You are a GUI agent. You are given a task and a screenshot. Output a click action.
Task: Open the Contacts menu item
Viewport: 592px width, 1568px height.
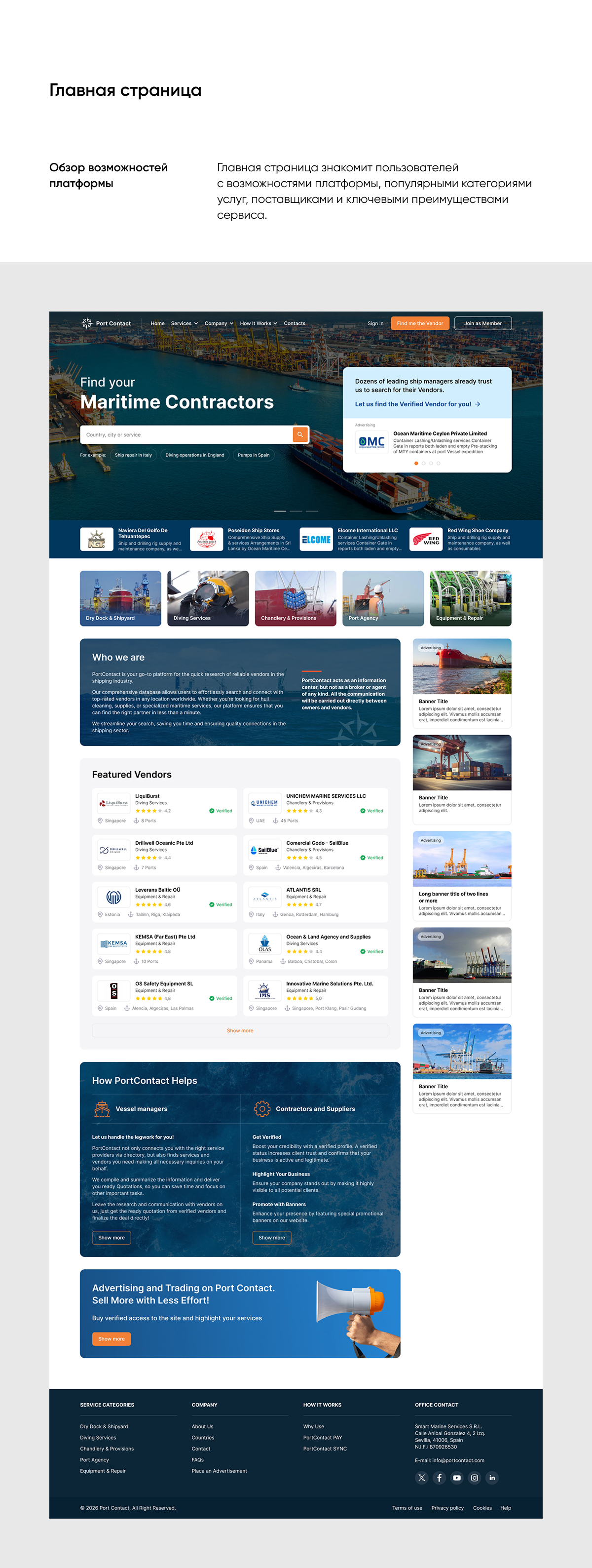point(295,323)
